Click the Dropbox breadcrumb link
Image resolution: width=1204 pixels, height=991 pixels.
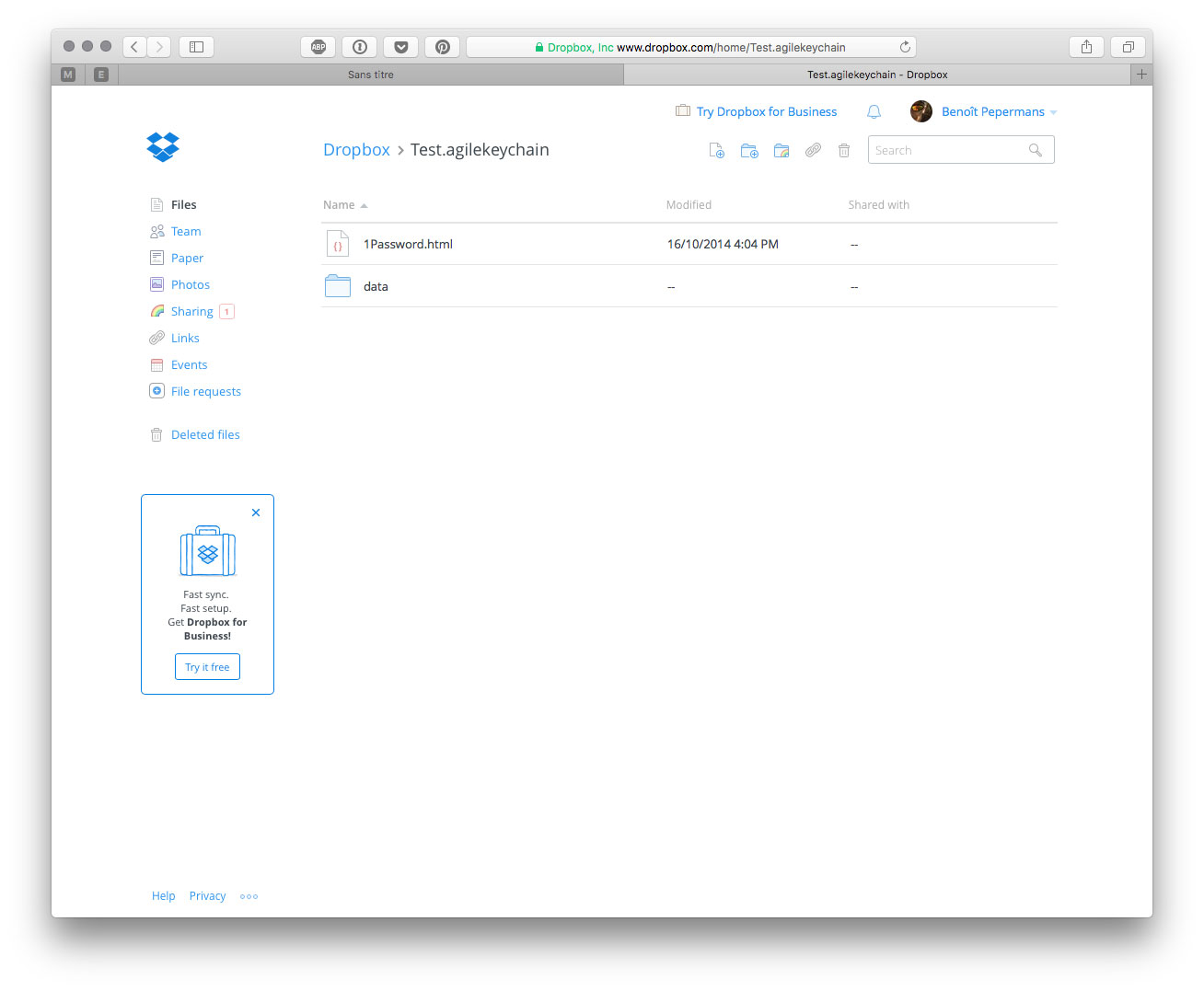[356, 150]
